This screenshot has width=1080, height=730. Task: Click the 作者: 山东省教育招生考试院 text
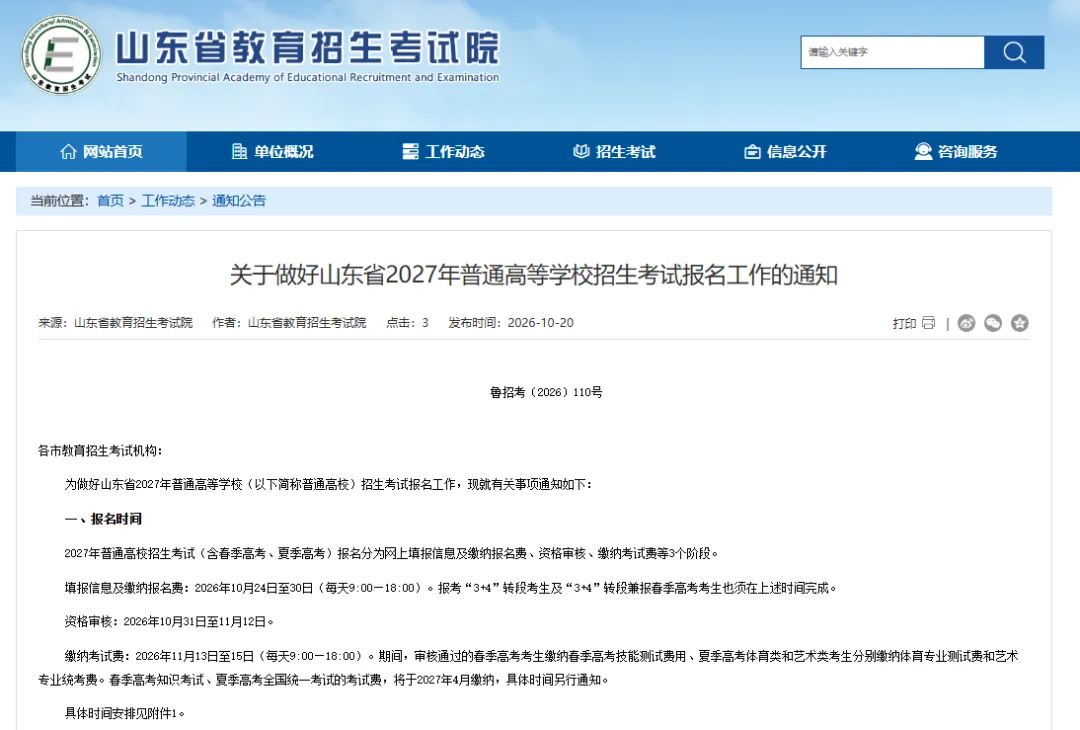tap(289, 323)
